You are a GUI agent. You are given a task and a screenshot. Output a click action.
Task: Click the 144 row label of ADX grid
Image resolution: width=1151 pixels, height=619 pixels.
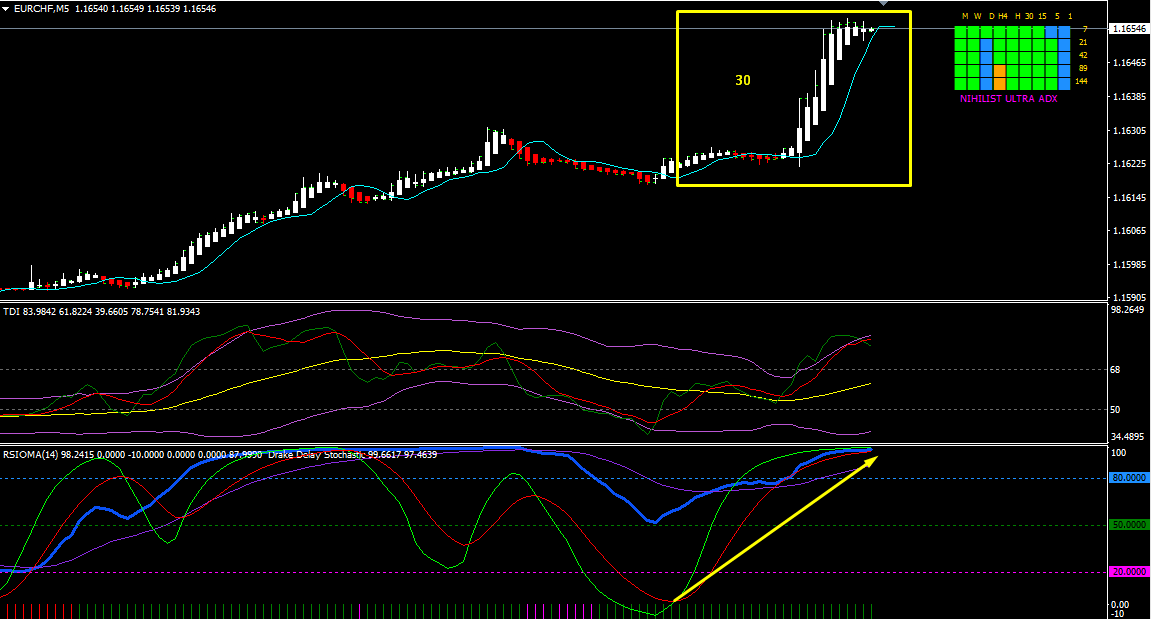coord(1081,82)
